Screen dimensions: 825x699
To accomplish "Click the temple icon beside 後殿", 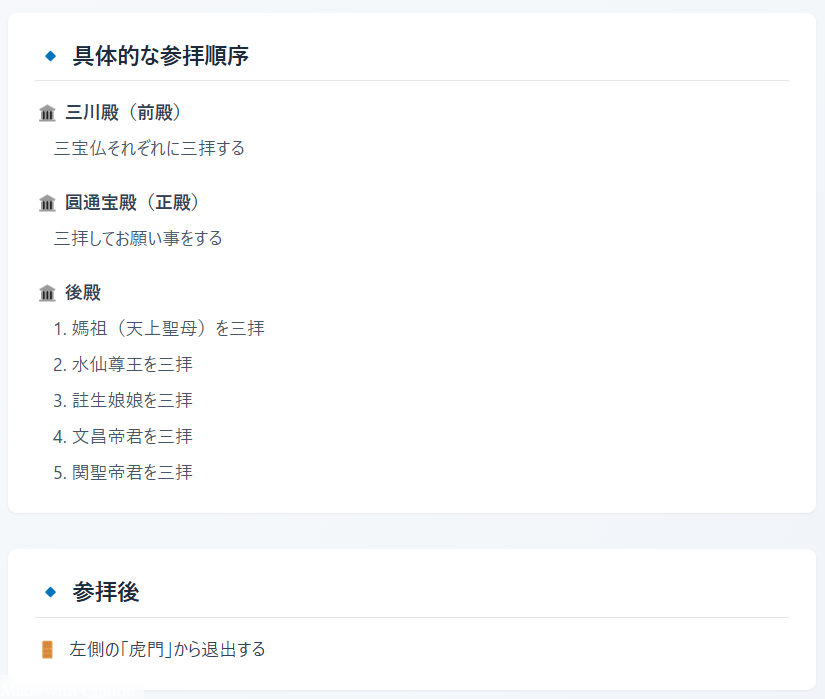I will pyautogui.click(x=47, y=293).
